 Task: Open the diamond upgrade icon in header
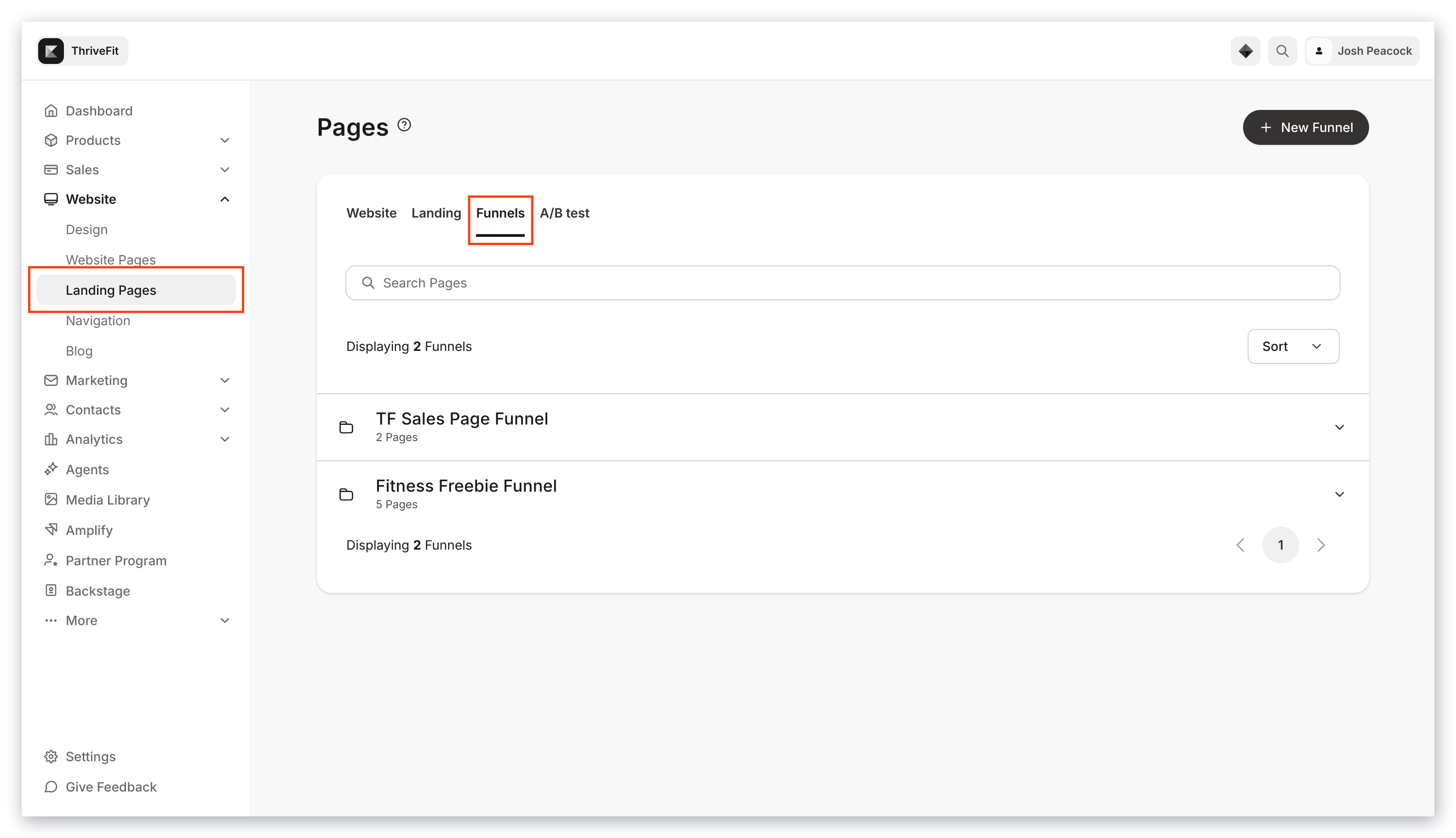[x=1245, y=51]
